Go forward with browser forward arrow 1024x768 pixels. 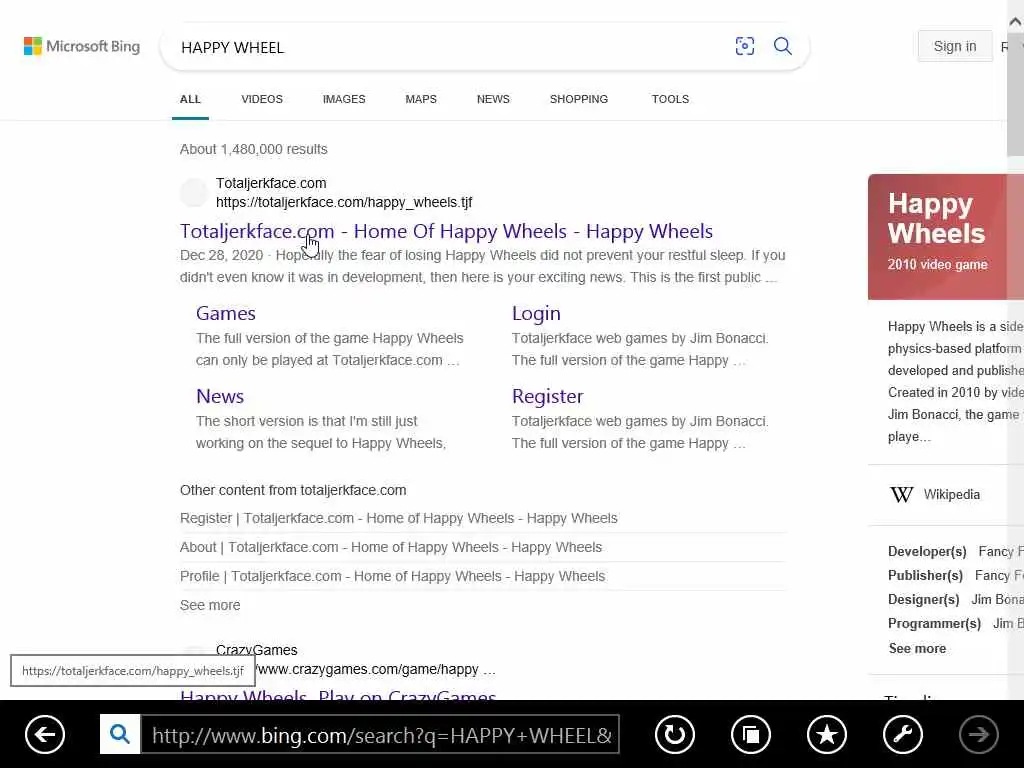click(979, 735)
